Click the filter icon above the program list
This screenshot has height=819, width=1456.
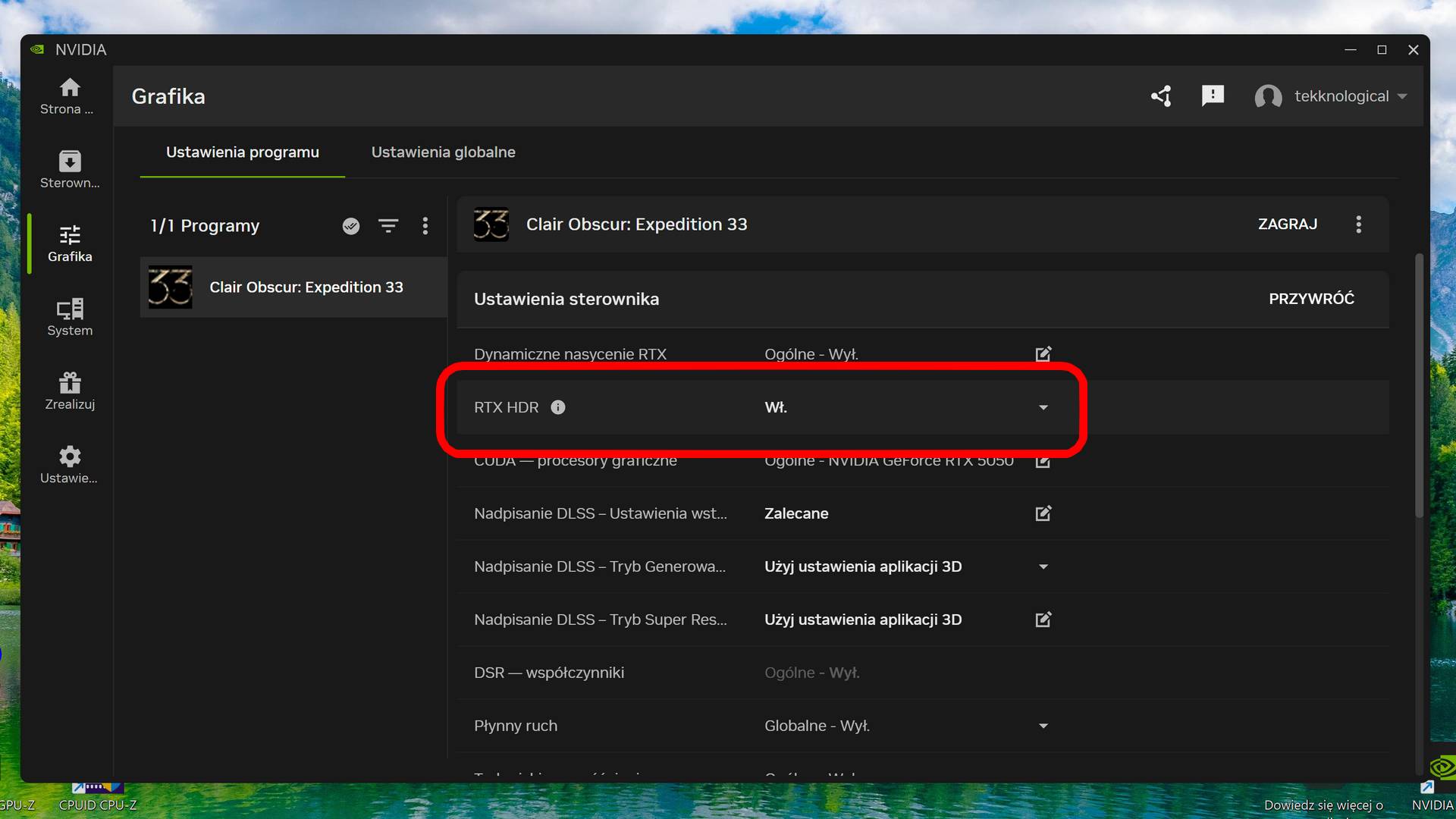point(388,225)
